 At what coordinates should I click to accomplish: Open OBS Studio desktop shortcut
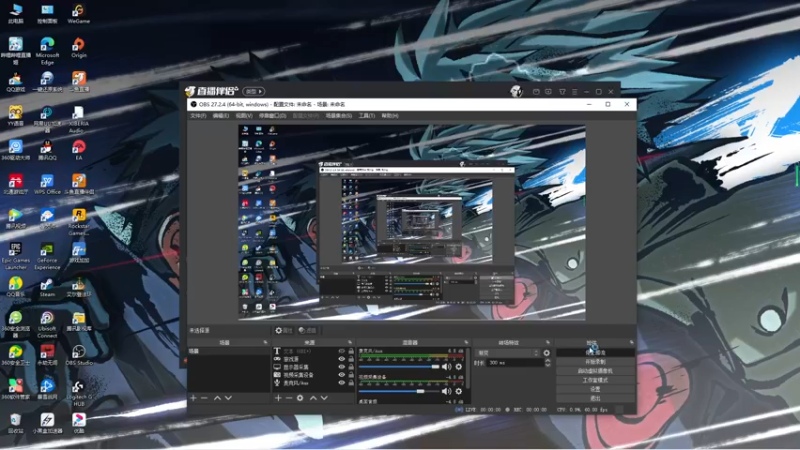point(79,356)
